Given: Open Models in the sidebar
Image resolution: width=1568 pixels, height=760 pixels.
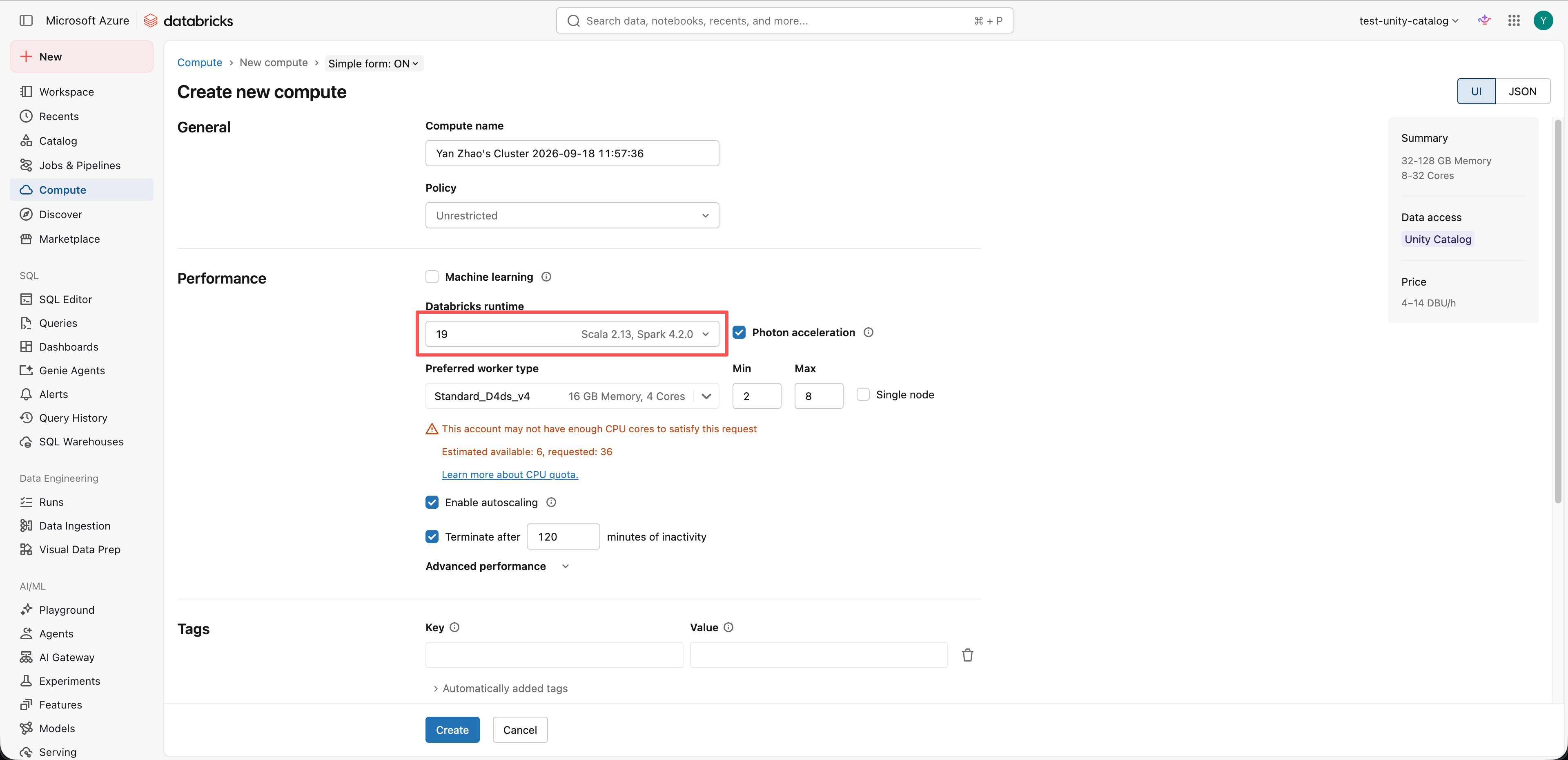Looking at the screenshot, I should pyautogui.click(x=82, y=728).
